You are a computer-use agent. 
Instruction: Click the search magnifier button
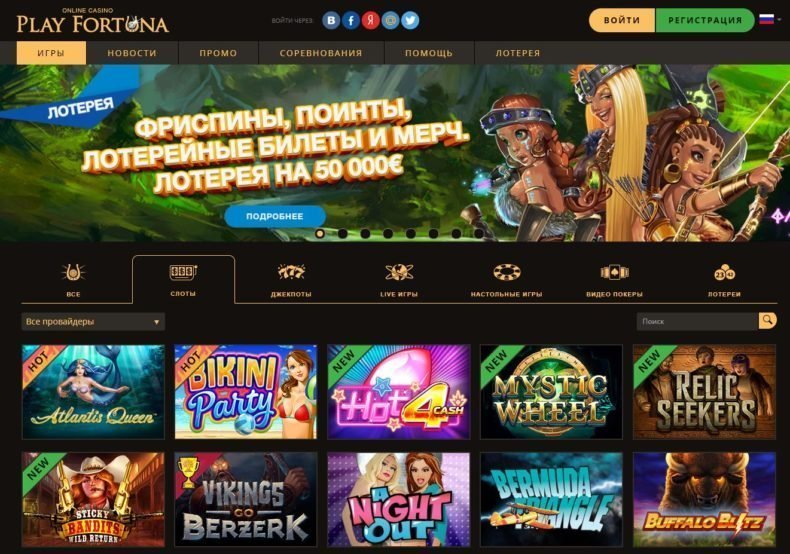767,321
